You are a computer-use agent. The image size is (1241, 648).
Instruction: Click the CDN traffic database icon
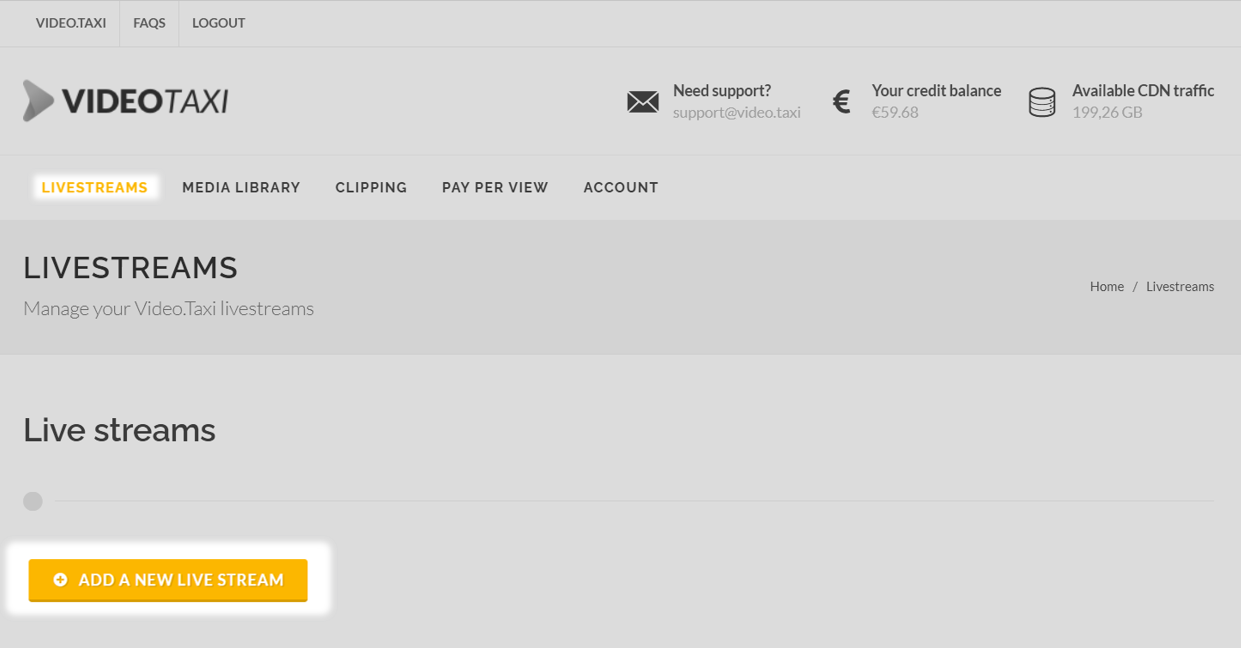coord(1042,102)
